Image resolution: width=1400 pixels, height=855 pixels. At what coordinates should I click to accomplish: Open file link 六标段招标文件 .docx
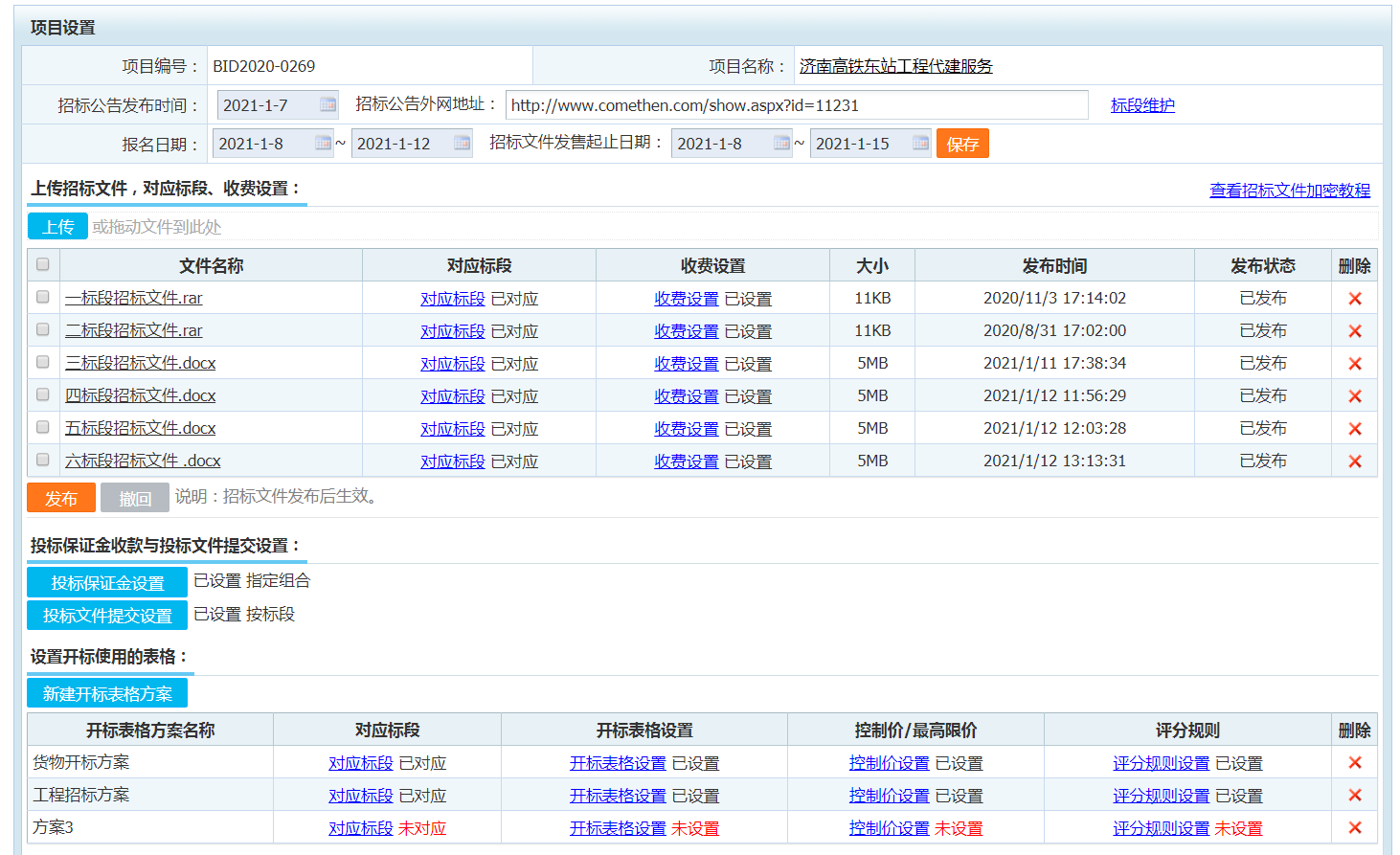pyautogui.click(x=143, y=461)
